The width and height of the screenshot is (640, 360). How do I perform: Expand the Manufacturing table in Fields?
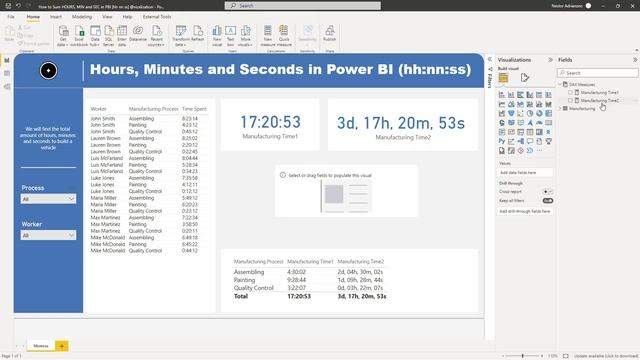(x=560, y=109)
